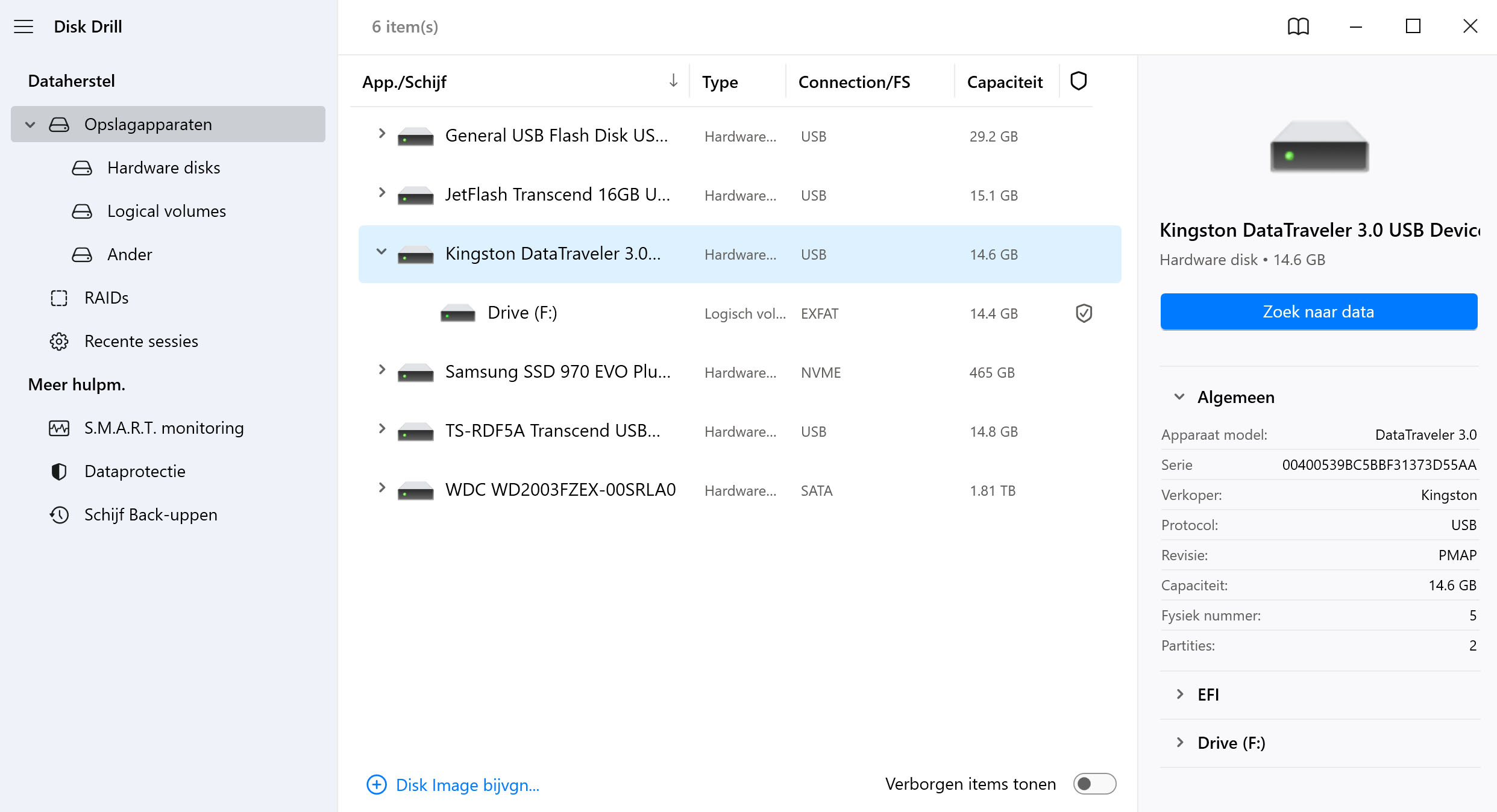The image size is (1497, 812).
Task: Click the 29.2 GB capacity cell
Action: tap(994, 137)
